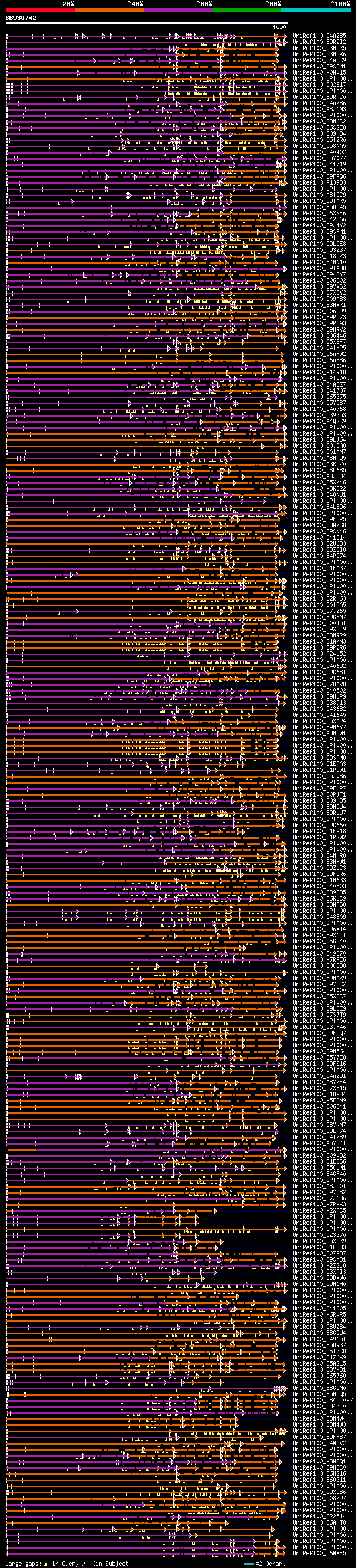Select the UniRef100_Q7XQY2 label
This screenshot has width=356, height=1568.
(x=319, y=293)
